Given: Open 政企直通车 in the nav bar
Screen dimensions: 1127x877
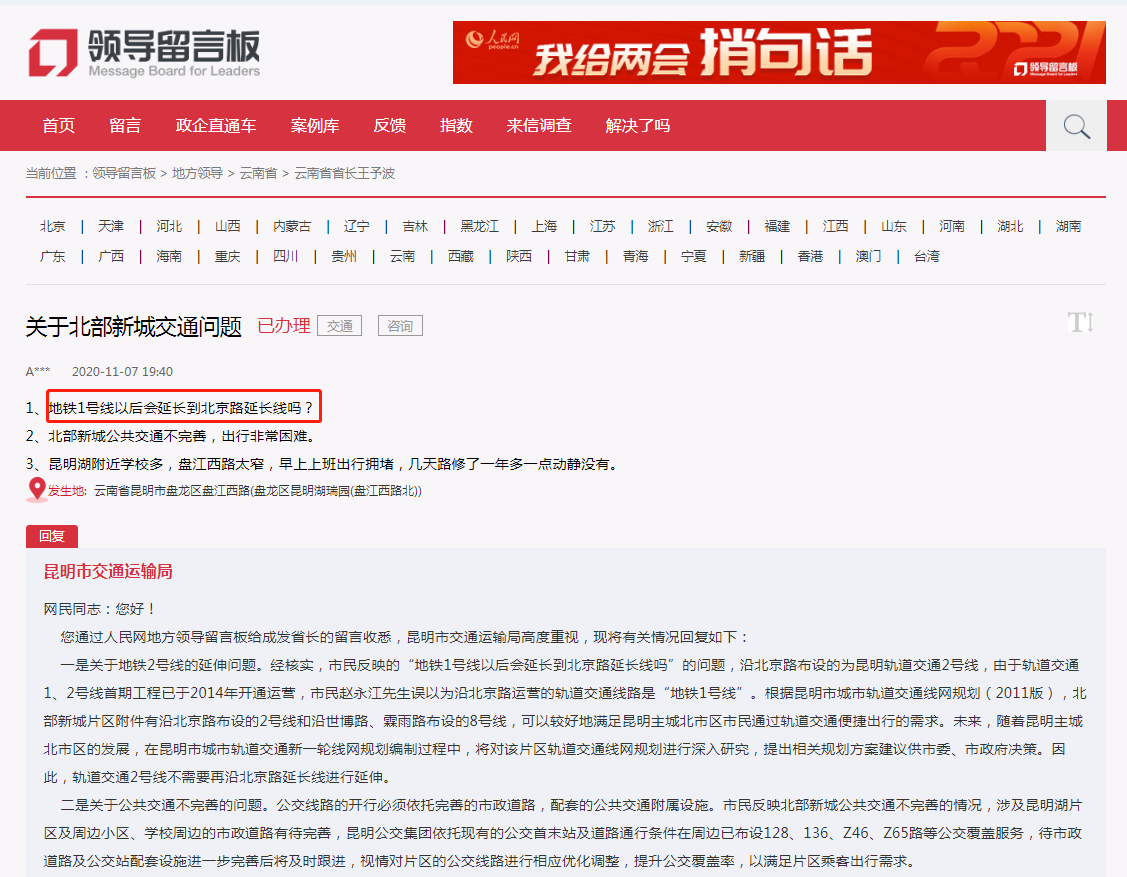Looking at the screenshot, I should tap(216, 126).
